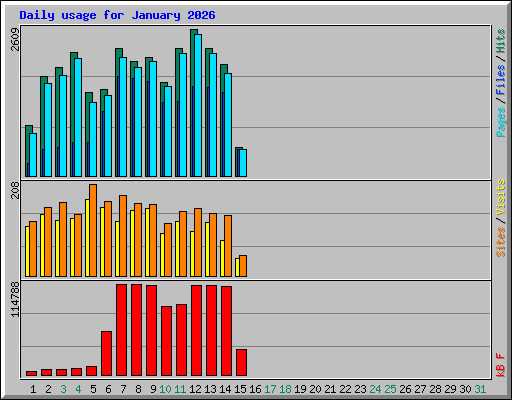Click the cyan files bar for day 4

(78, 117)
